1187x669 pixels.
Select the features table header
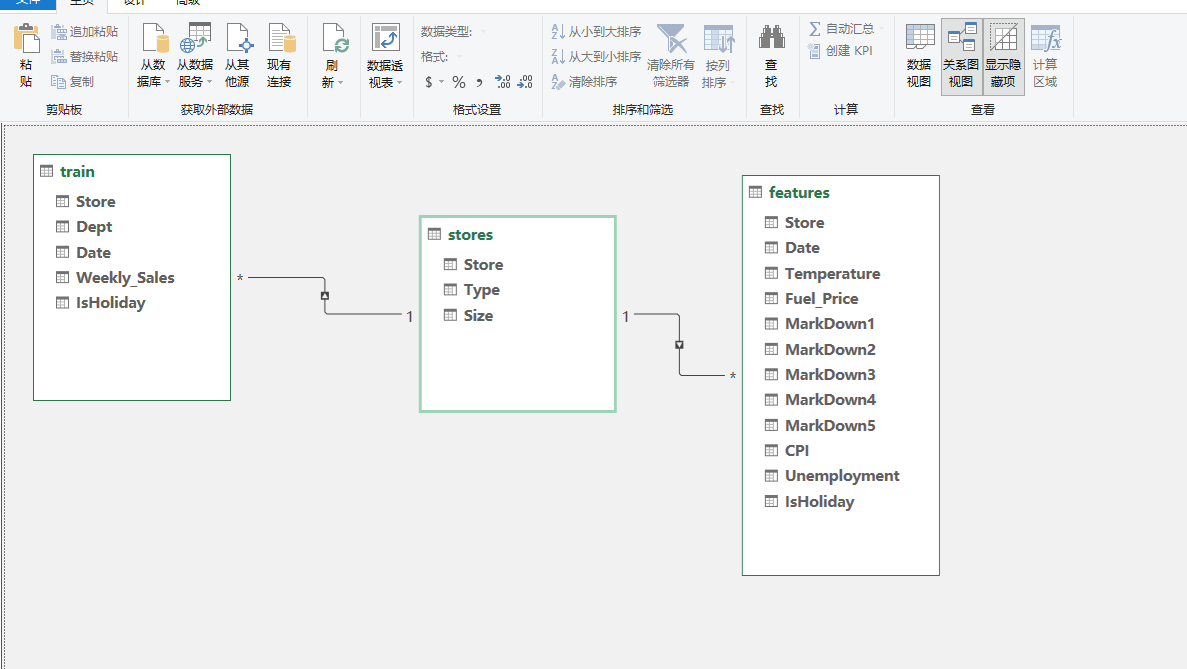tap(840, 193)
